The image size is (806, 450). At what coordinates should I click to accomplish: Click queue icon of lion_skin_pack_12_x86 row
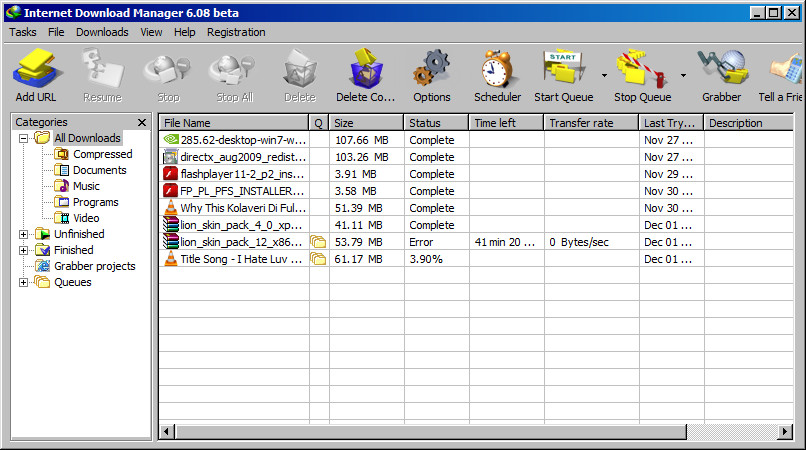318,242
